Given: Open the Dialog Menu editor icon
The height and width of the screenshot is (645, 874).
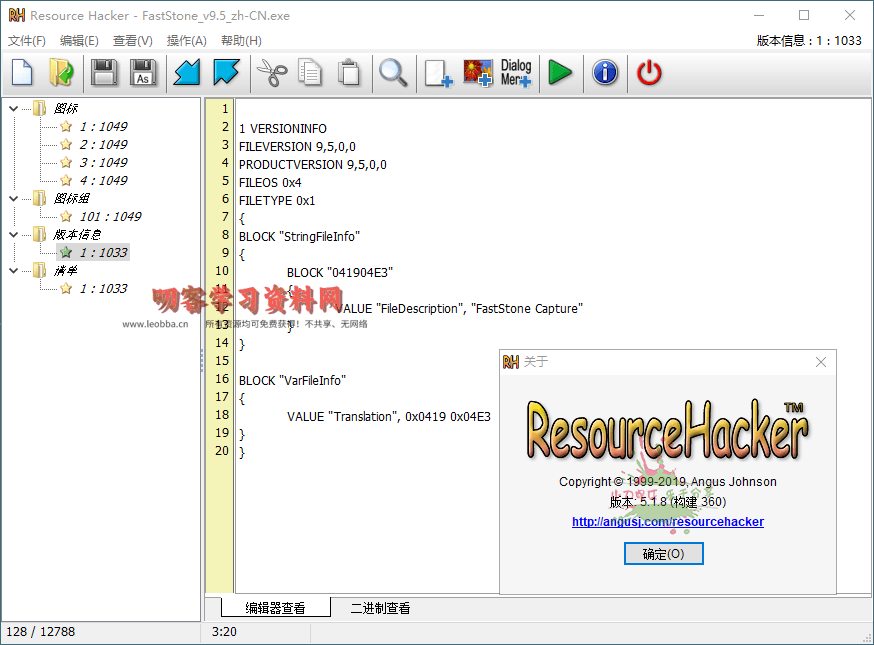Looking at the screenshot, I should pyautogui.click(x=516, y=73).
